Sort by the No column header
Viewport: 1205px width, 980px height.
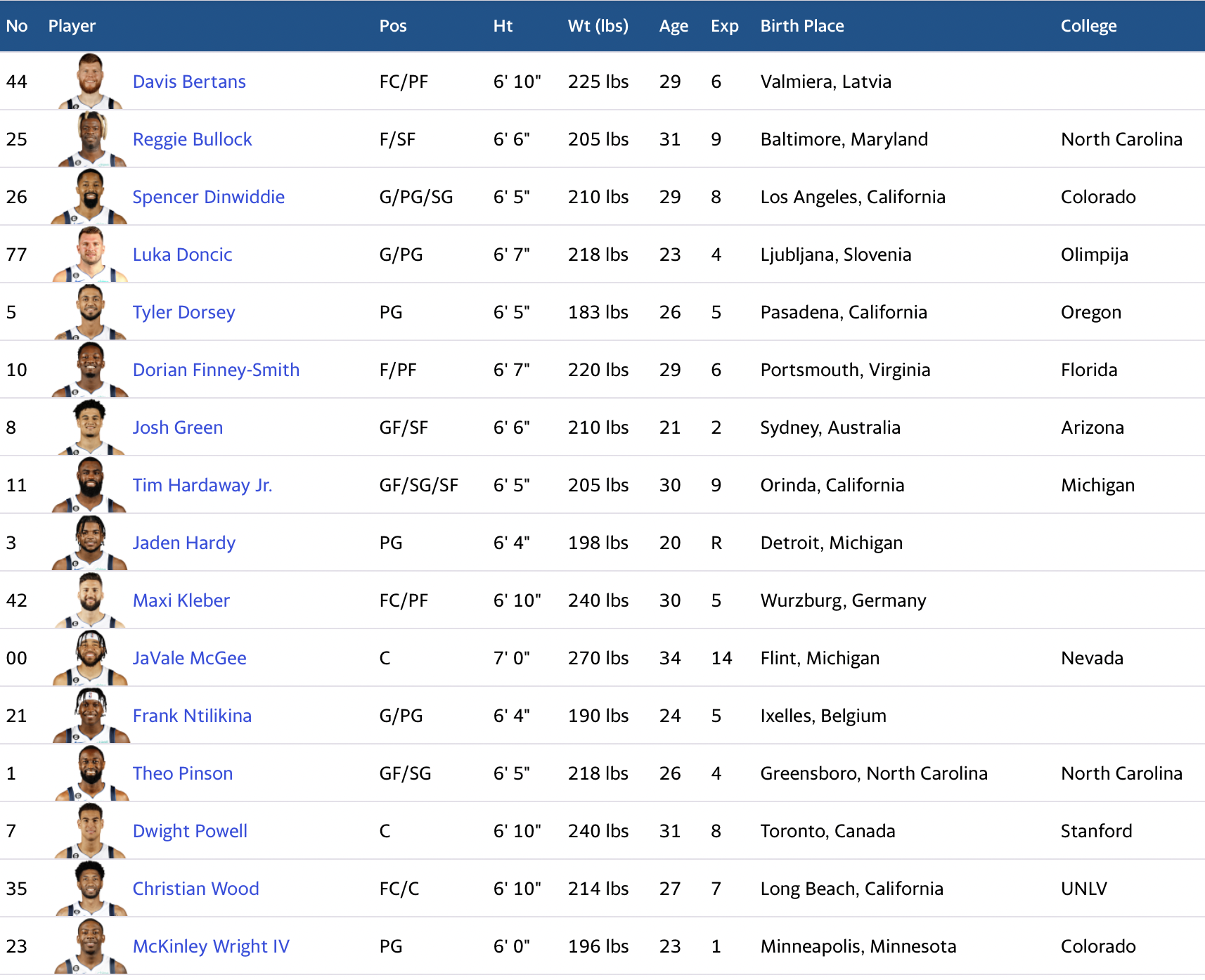(x=17, y=26)
